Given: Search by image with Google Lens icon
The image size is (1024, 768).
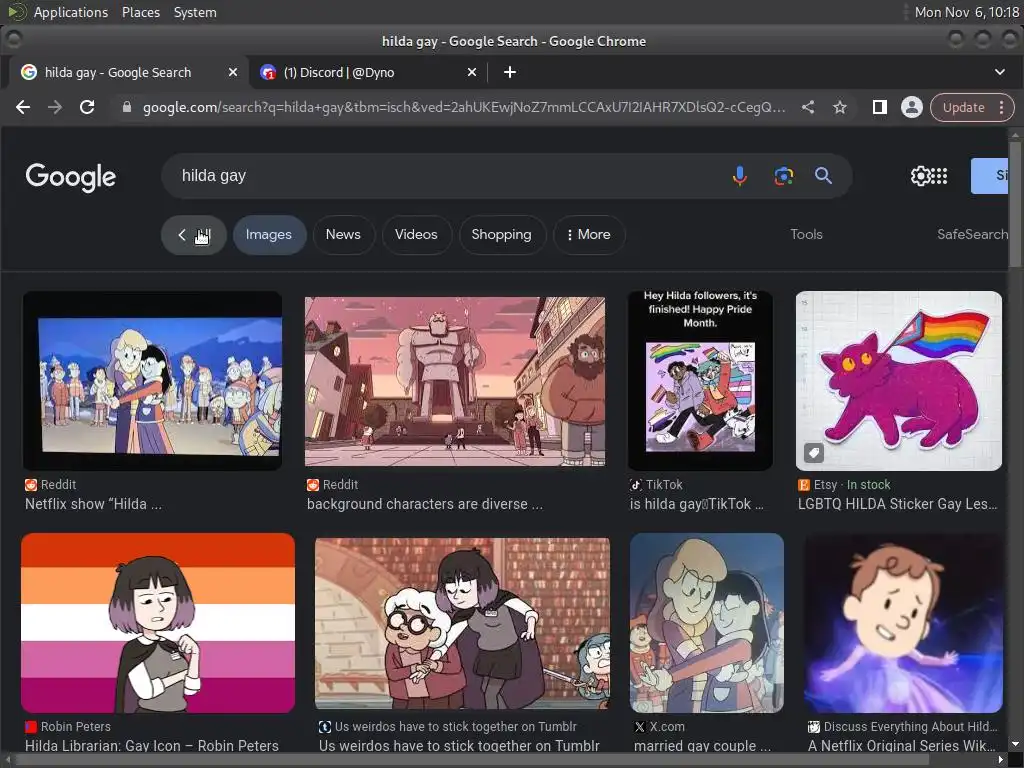Looking at the screenshot, I should pos(784,176).
